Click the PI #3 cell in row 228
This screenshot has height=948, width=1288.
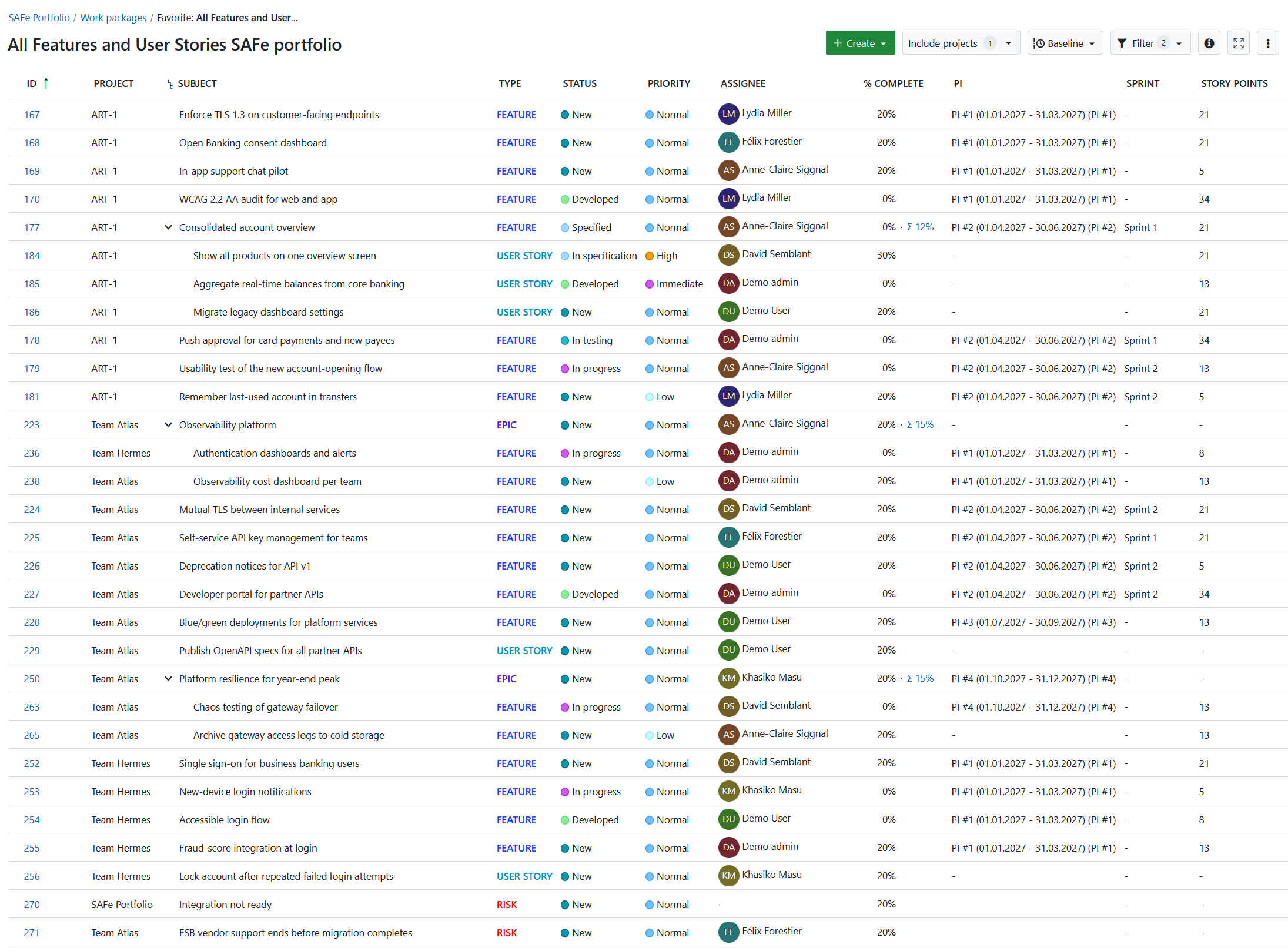1033,622
